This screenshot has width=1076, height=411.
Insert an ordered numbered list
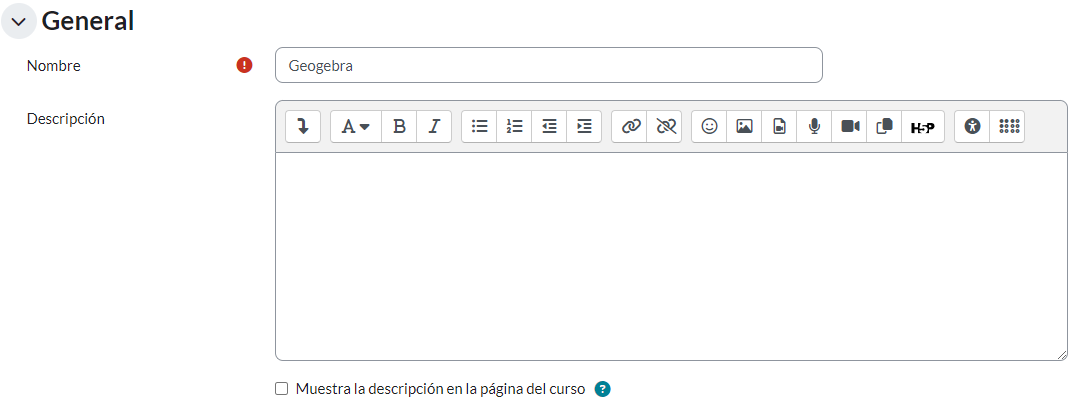514,127
